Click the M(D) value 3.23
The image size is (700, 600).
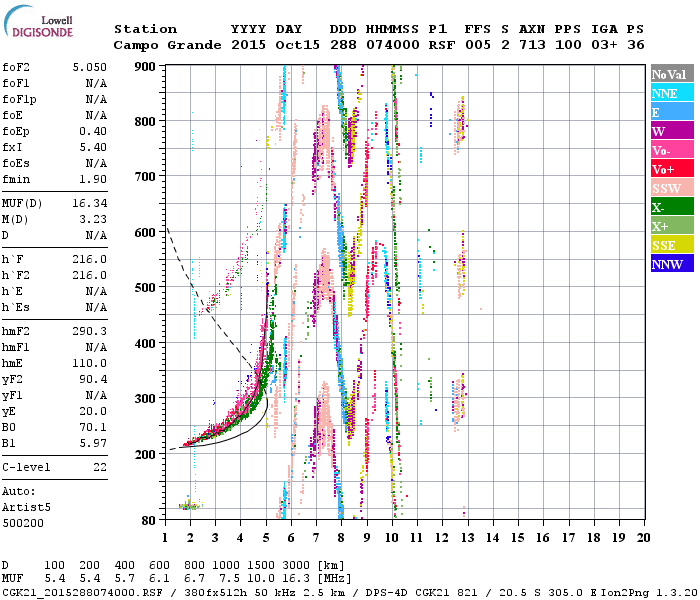pyautogui.click(x=93, y=219)
